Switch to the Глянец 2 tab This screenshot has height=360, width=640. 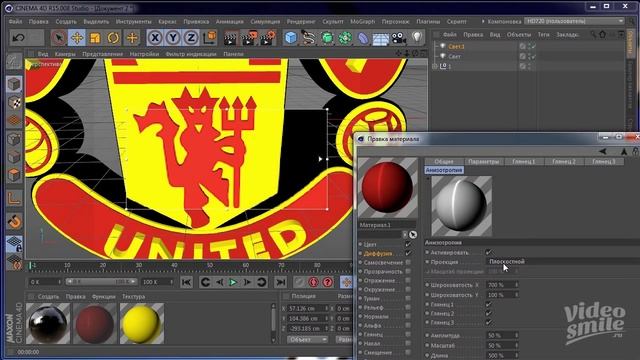click(x=564, y=162)
